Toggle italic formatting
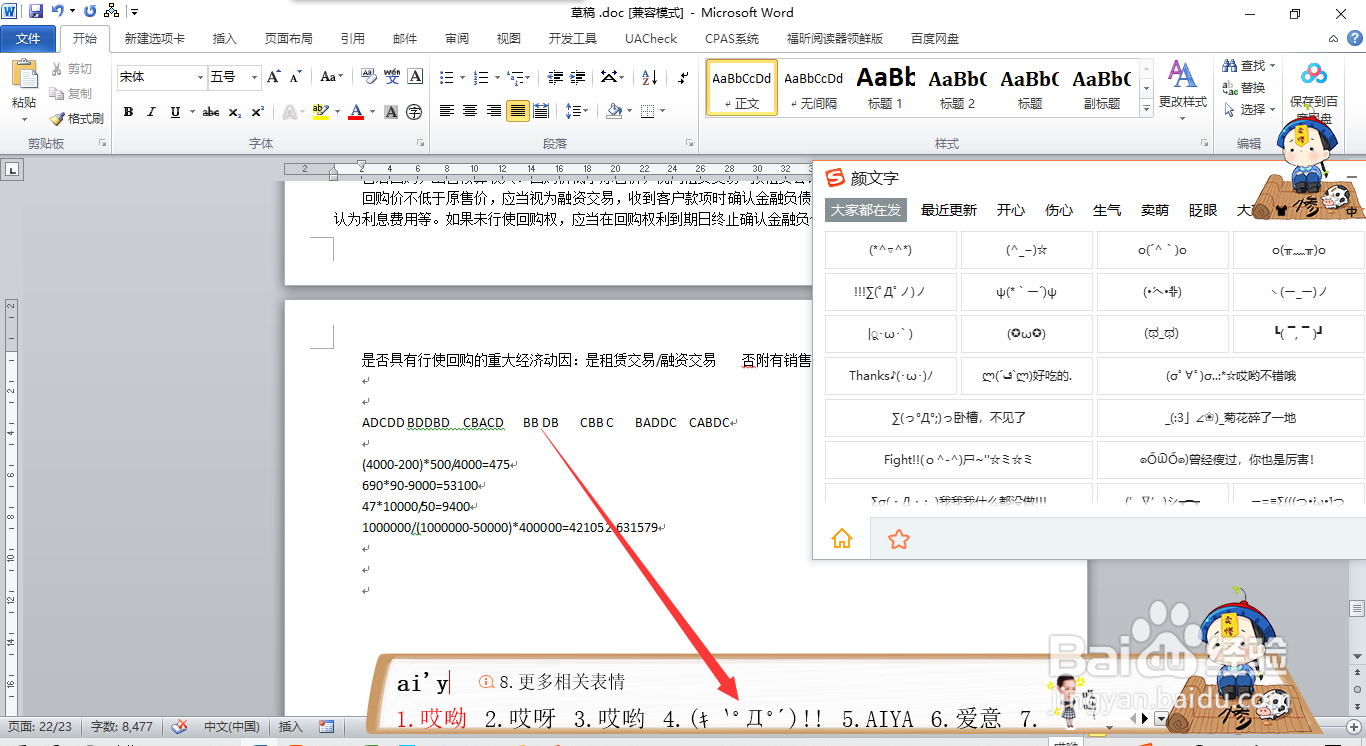Image resolution: width=1366 pixels, height=746 pixels. tap(151, 111)
